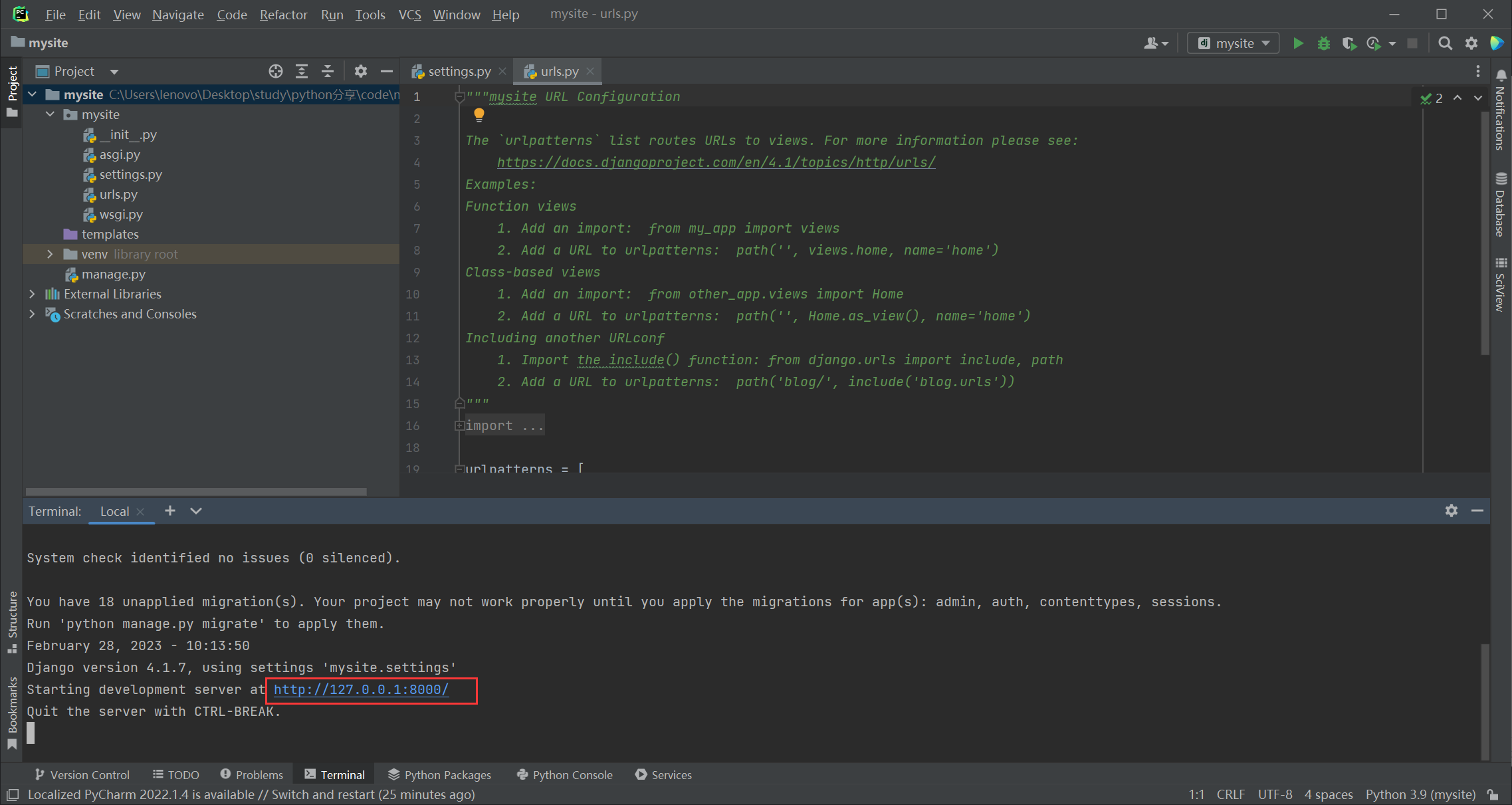
Task: Add a new terminal session
Action: (x=170, y=511)
